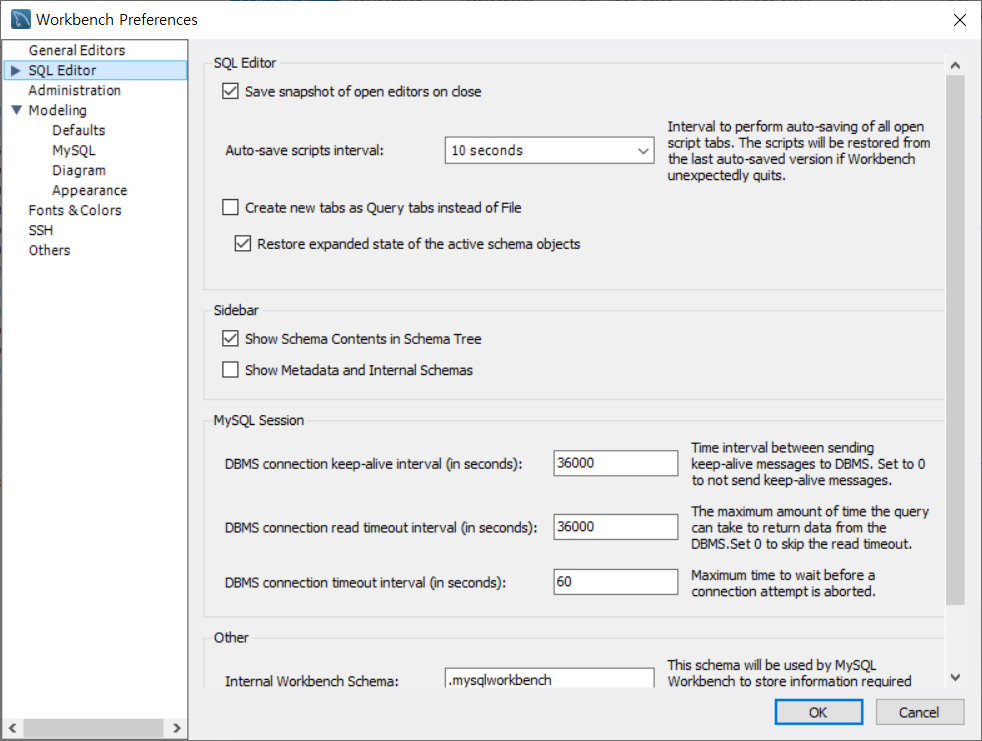This screenshot has height=741, width=982.
Task: Click the tree's right scroll arrow
Action: coord(177,728)
